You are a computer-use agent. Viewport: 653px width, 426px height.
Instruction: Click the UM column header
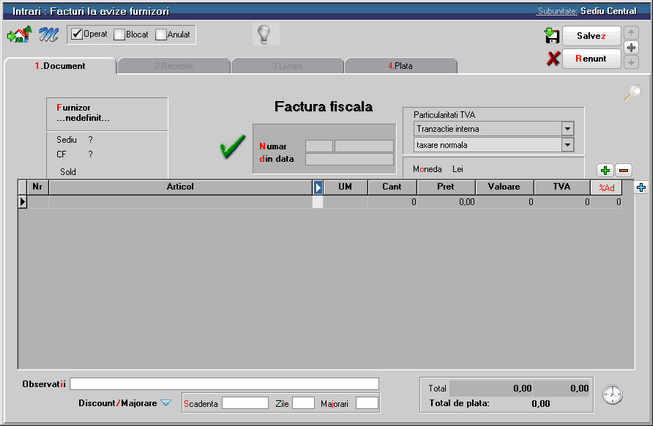pos(345,187)
